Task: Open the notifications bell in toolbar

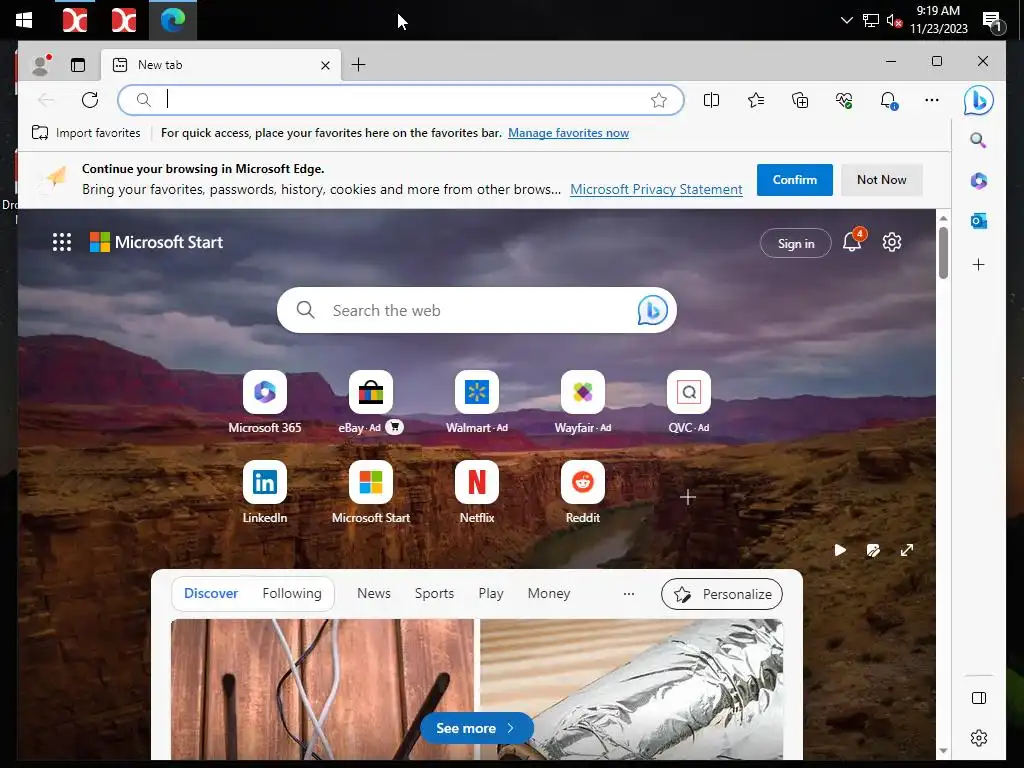Action: (888, 100)
